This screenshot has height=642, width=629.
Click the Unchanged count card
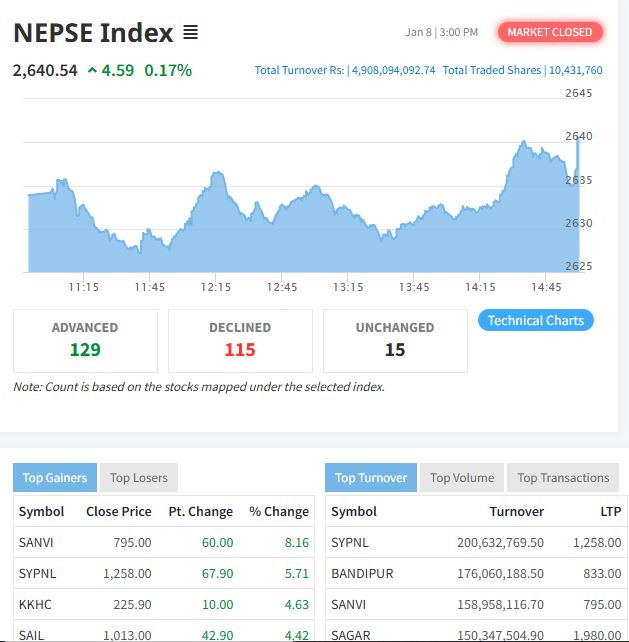point(395,340)
